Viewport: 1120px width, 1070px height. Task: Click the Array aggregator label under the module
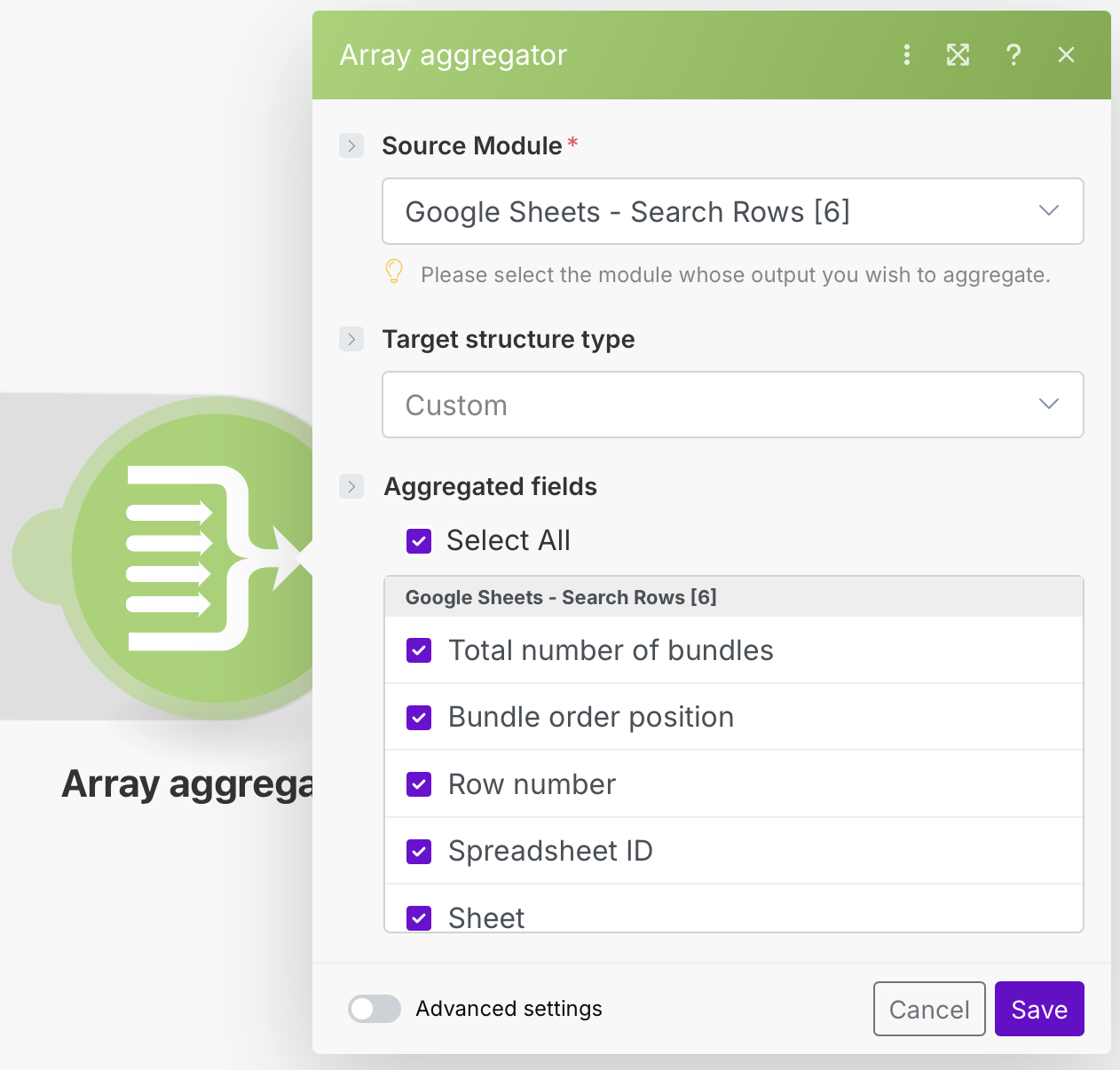[x=187, y=784]
